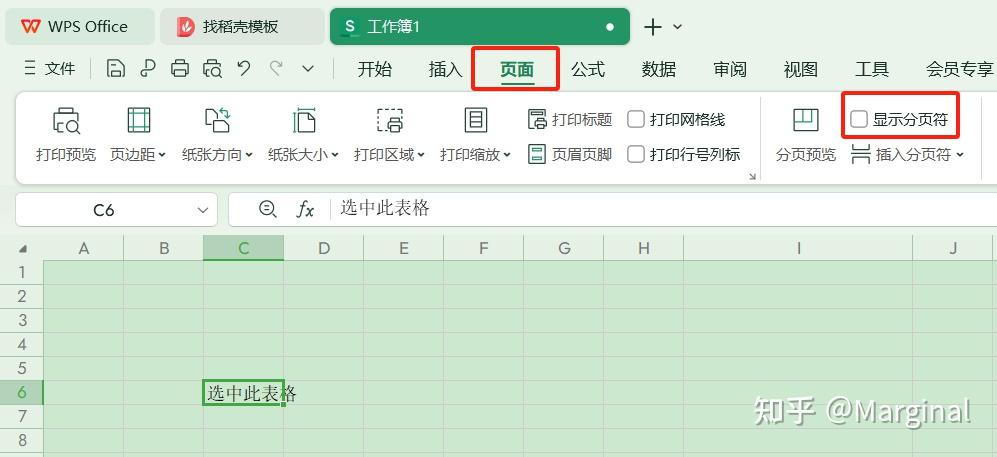Image resolution: width=997 pixels, height=457 pixels.
Task: Open the 打印缩放 dropdown
Action: [476, 135]
